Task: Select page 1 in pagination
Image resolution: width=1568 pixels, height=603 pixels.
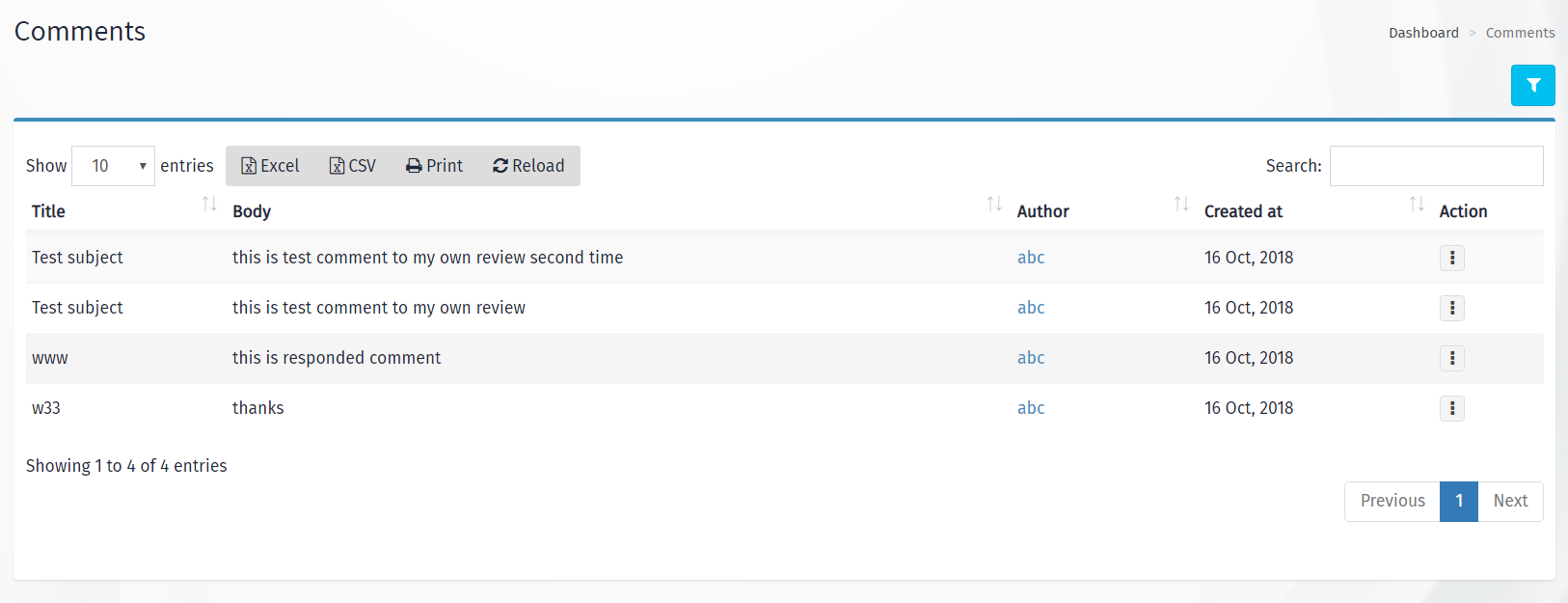Action: coord(1459,502)
